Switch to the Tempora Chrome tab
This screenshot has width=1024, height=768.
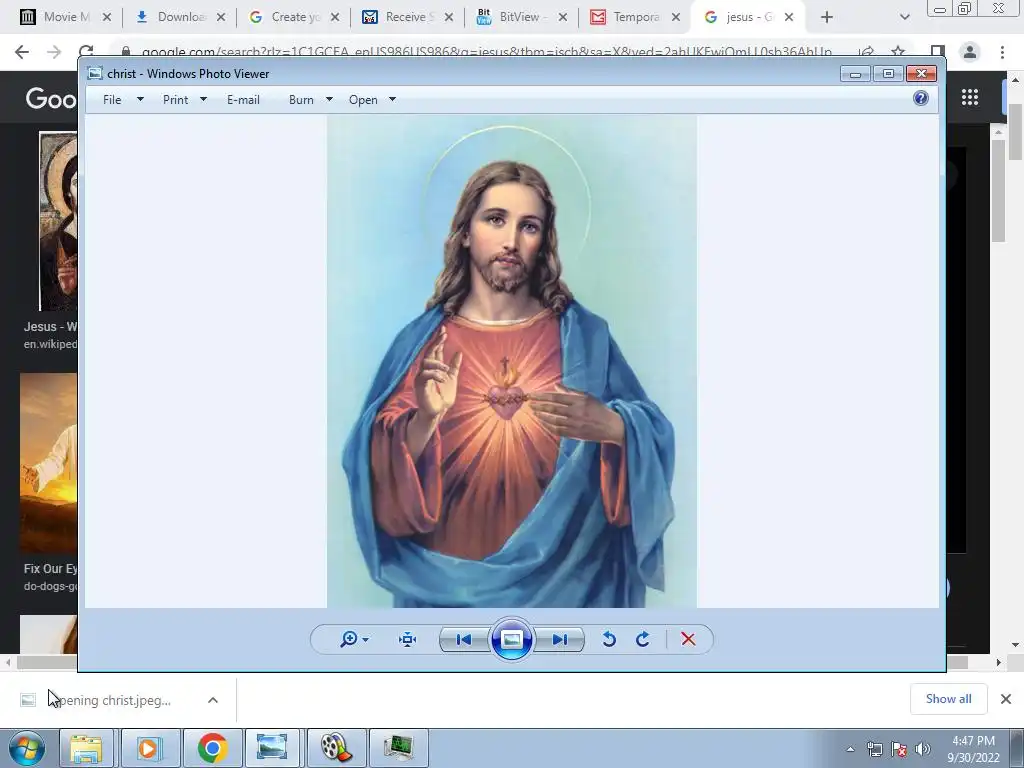(634, 17)
